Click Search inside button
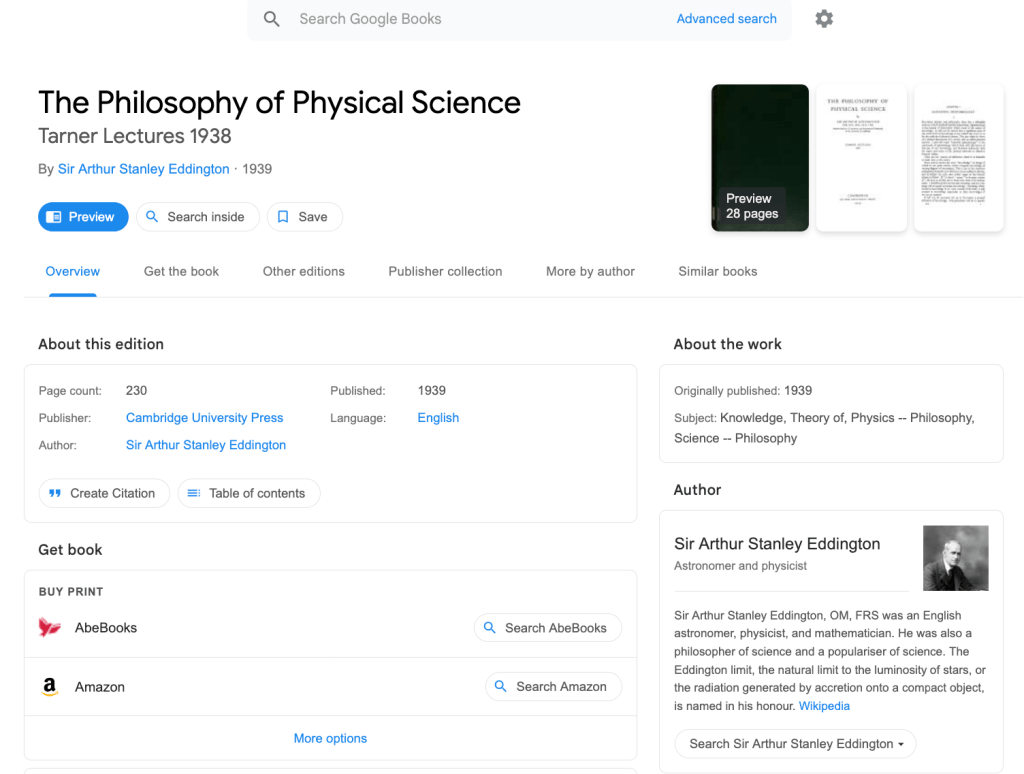Screen dimensions: 1024x774 [197, 217]
